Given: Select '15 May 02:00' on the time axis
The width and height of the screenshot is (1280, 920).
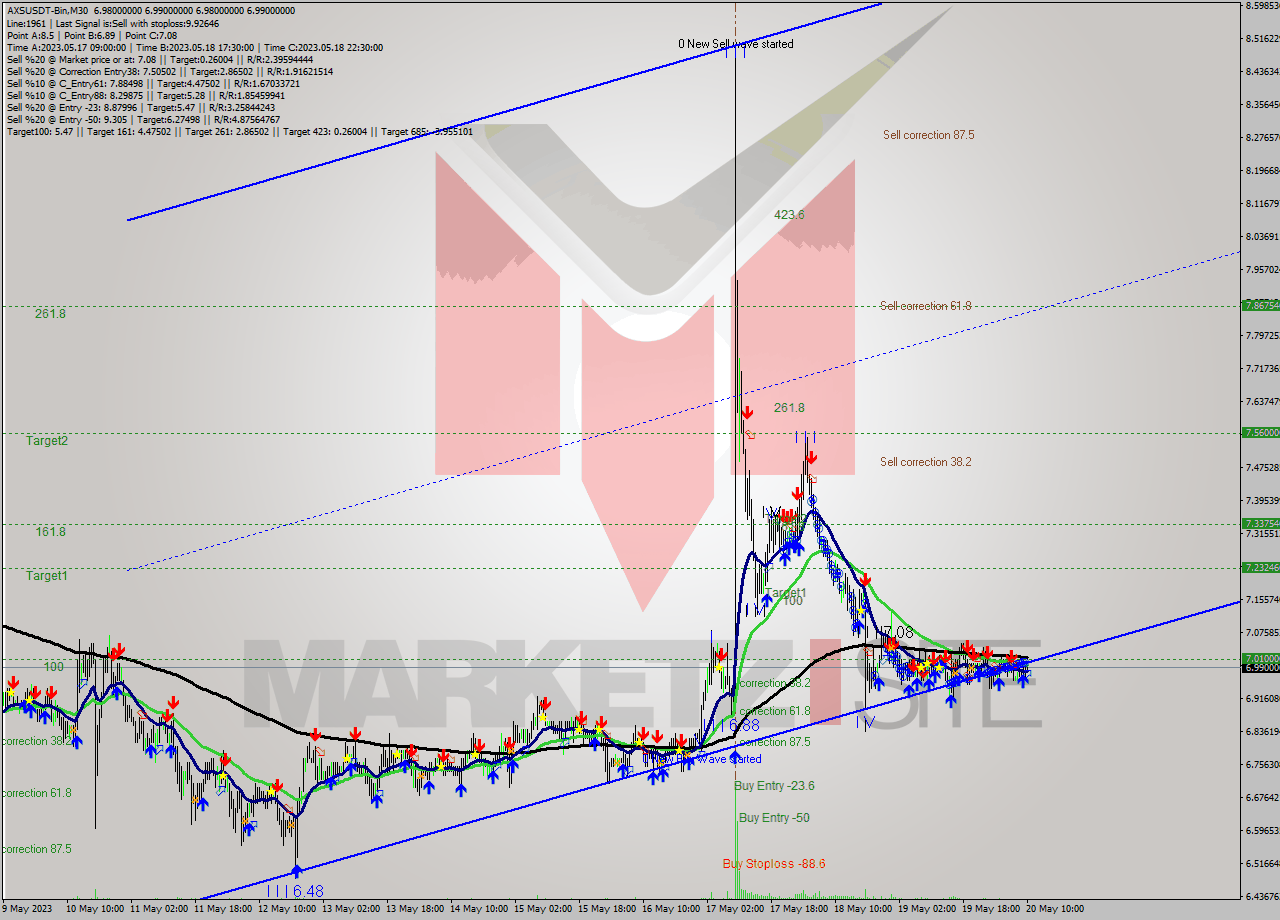Looking at the screenshot, I should coord(544,909).
